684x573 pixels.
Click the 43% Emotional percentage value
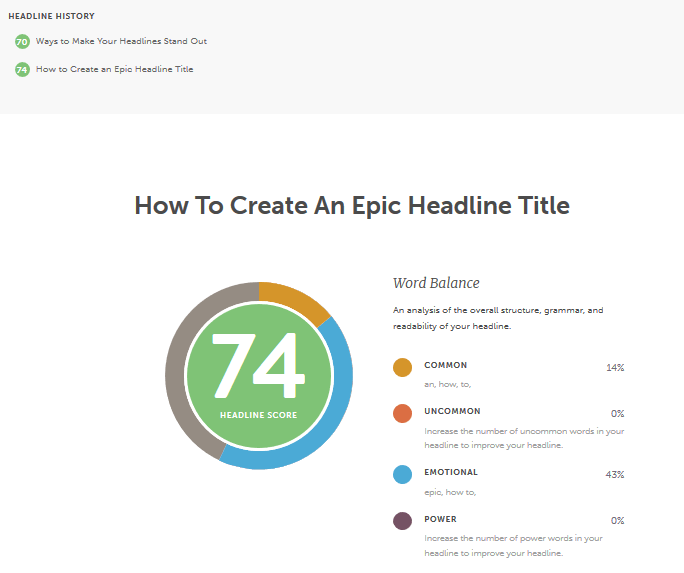click(x=615, y=474)
